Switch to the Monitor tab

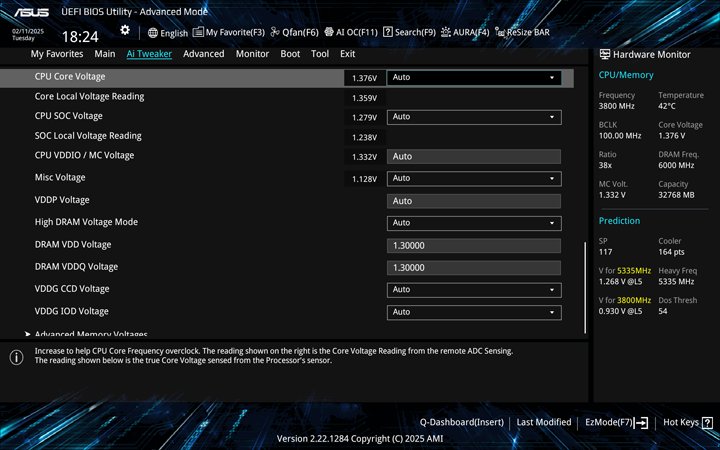pos(252,54)
